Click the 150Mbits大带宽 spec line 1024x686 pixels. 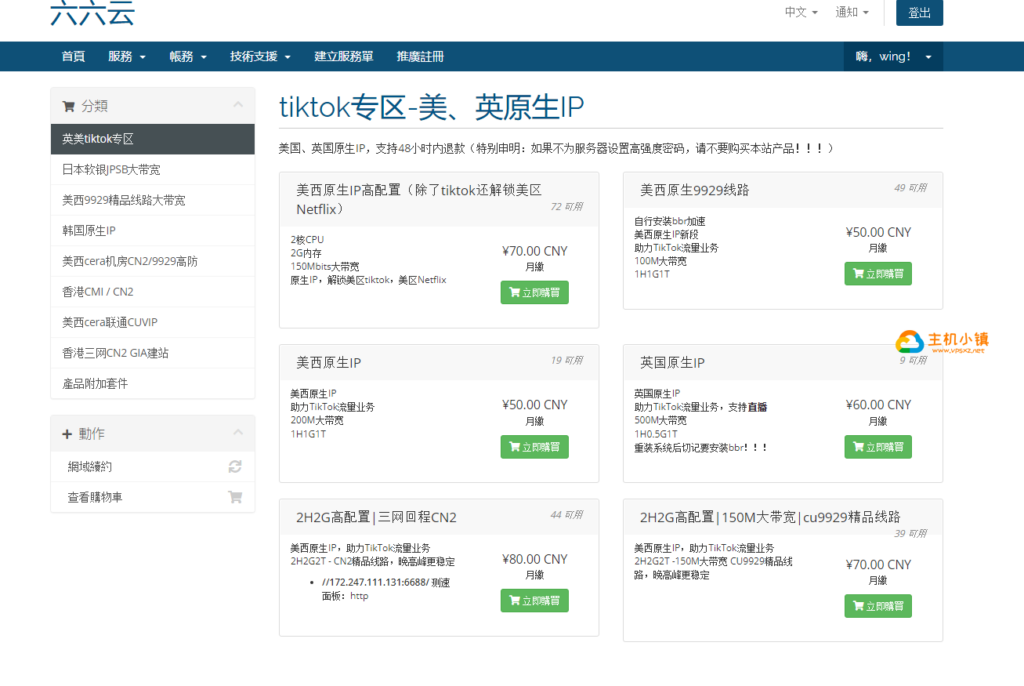click(325, 267)
